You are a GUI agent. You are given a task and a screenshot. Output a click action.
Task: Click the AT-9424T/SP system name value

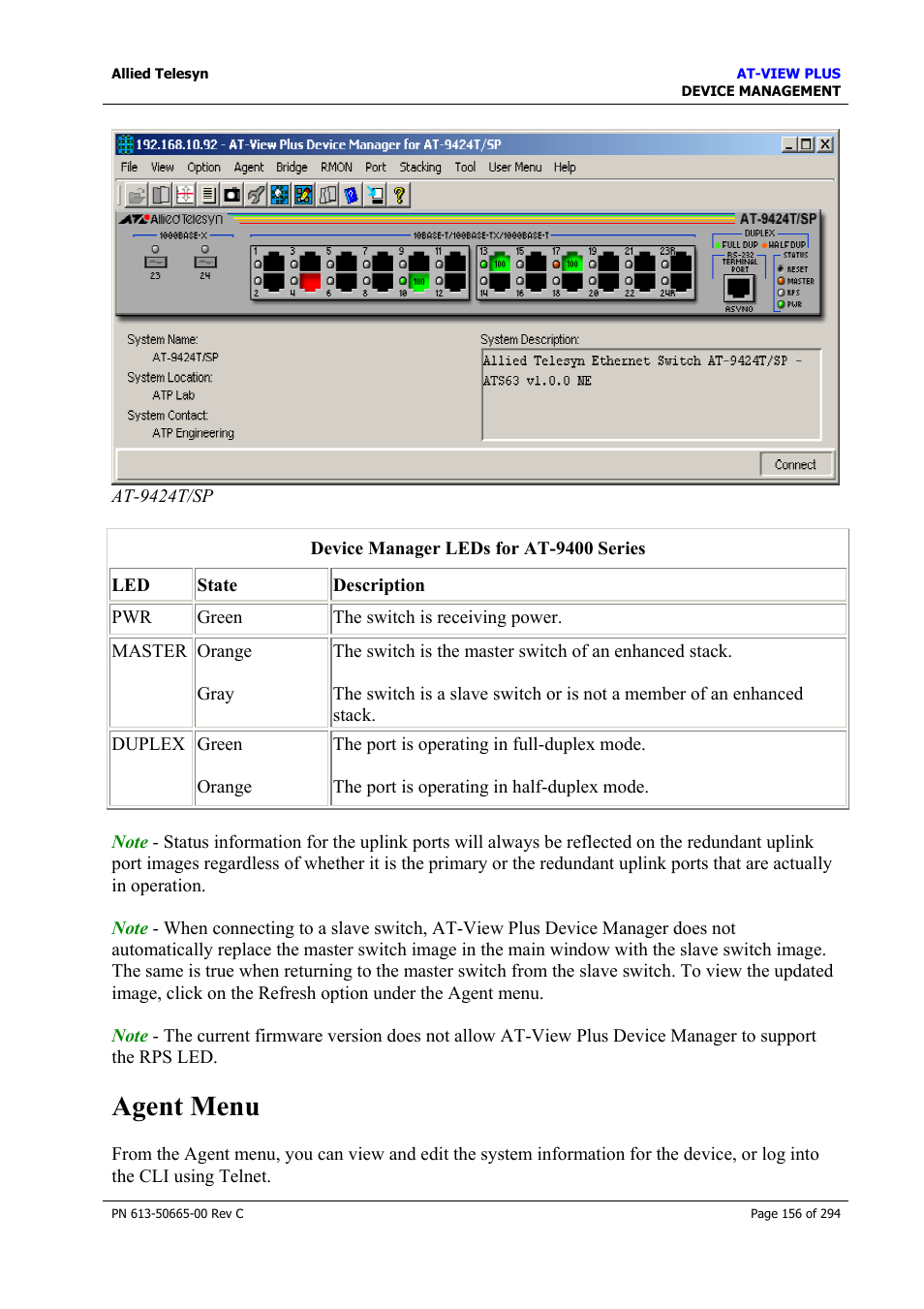point(185,357)
